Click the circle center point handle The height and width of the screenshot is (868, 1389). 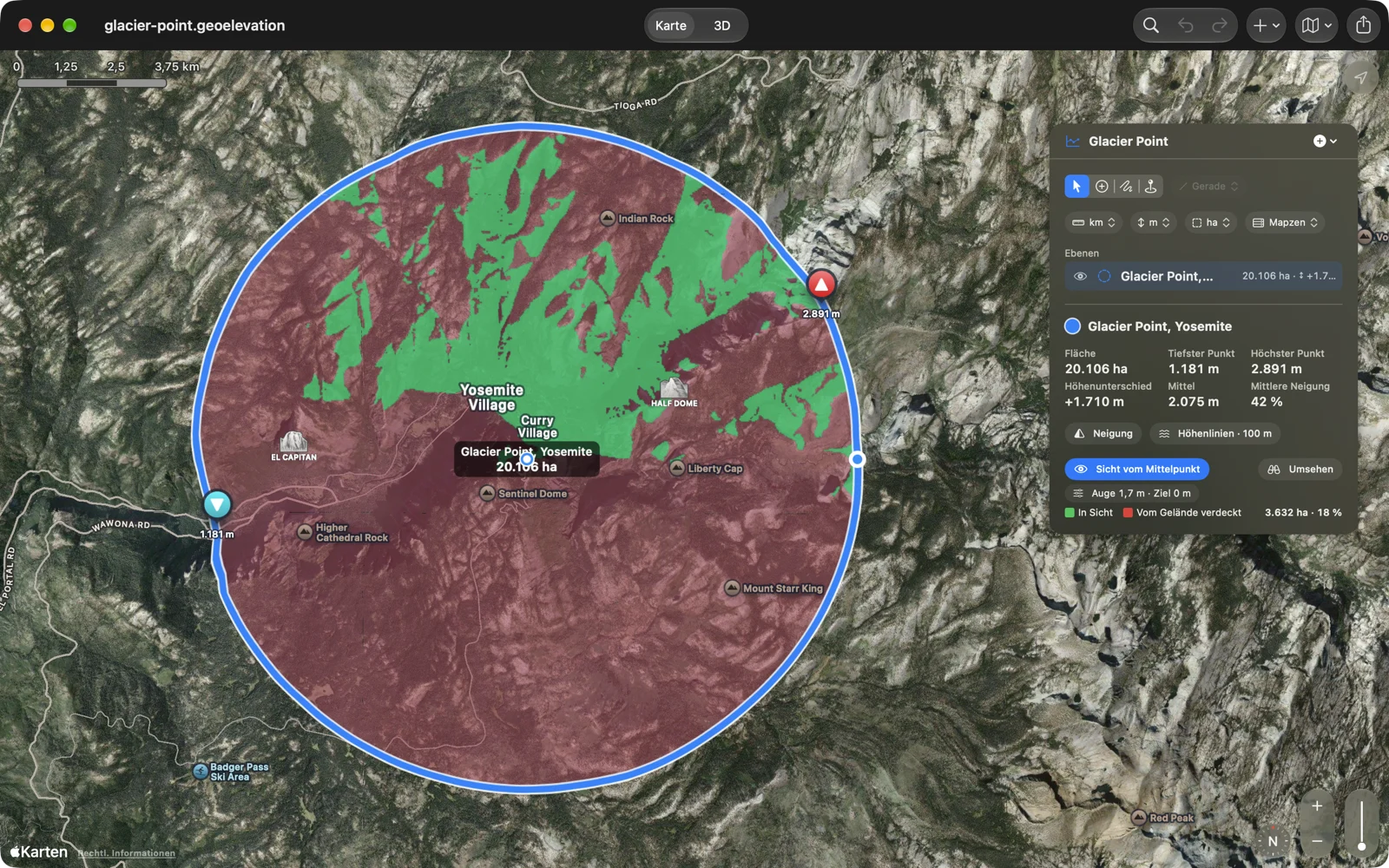pos(526,459)
